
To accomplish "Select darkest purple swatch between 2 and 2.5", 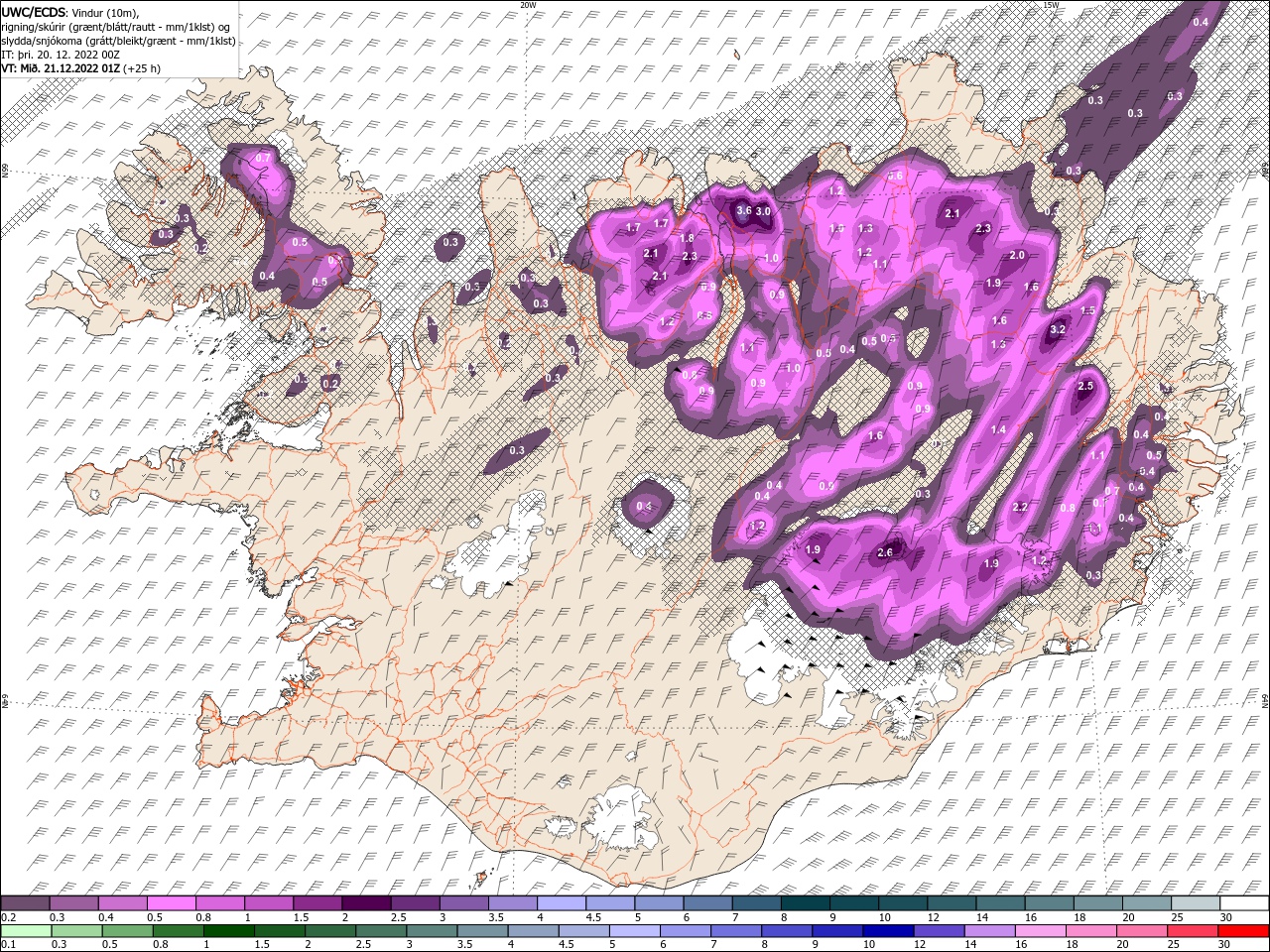I will coord(365,903).
